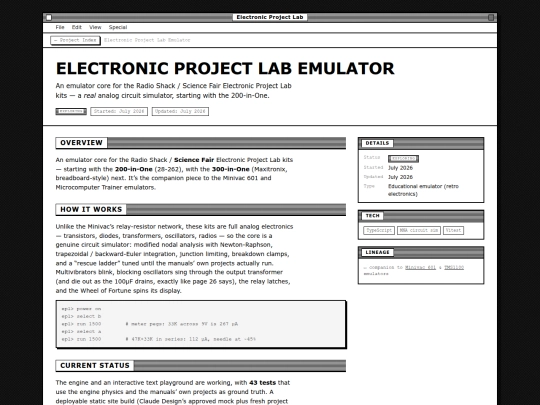Click the Electronic Project Lab window title
This screenshot has height=405, width=540.
(x=270, y=17)
